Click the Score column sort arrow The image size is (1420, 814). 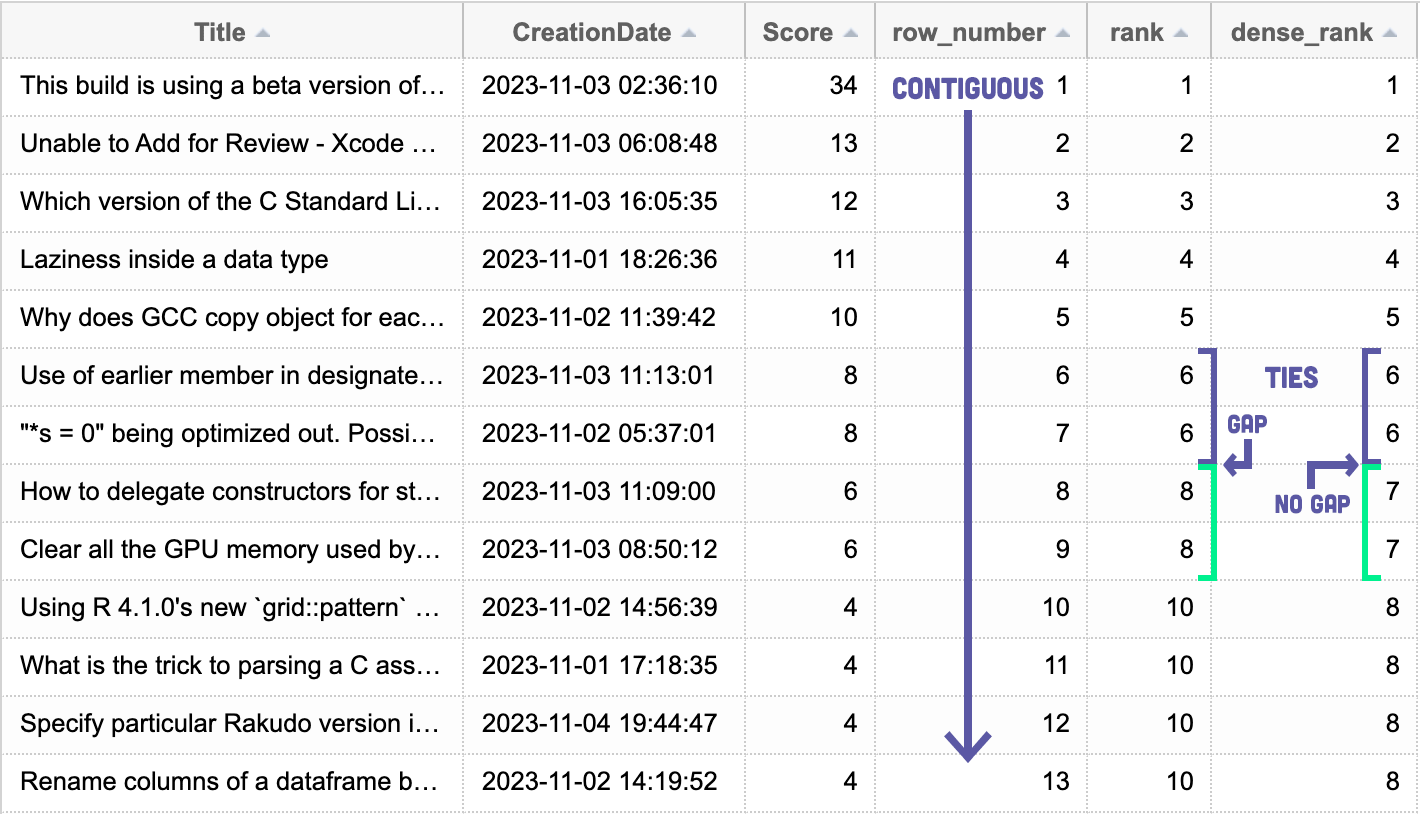point(849,31)
